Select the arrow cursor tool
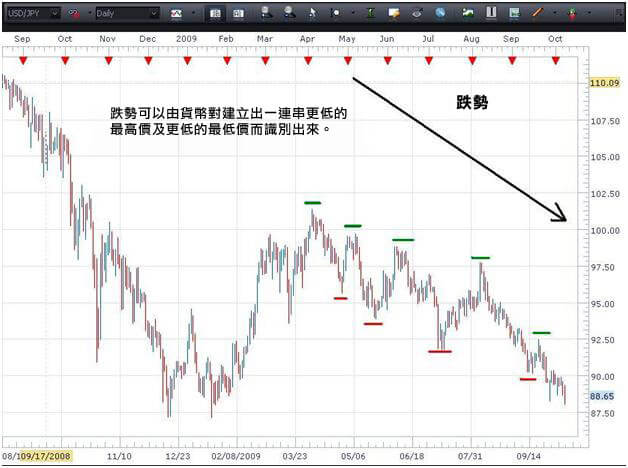Screen dimensions: 628x468 [x=312, y=14]
